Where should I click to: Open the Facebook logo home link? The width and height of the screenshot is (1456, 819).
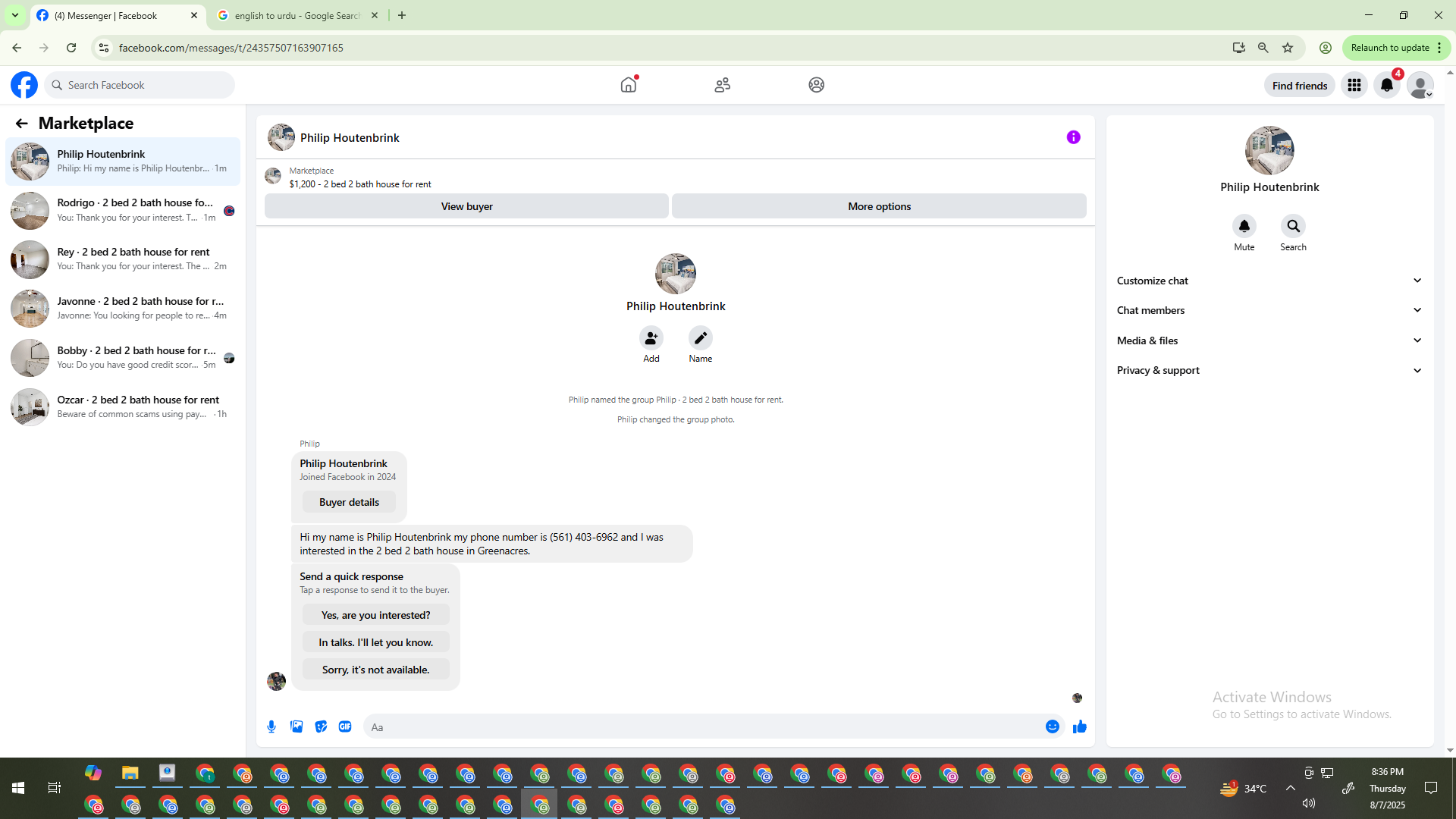pos(24,85)
